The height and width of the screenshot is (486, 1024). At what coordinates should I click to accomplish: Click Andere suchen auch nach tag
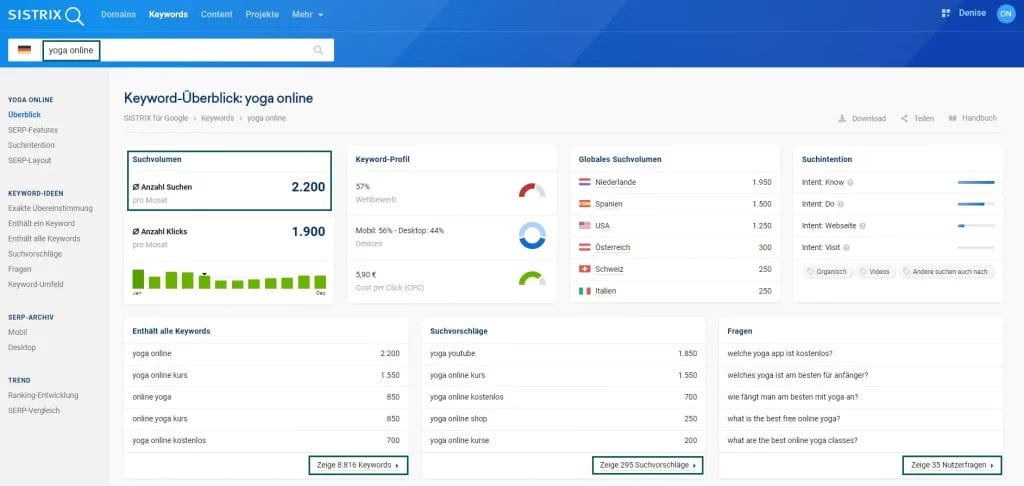946,272
